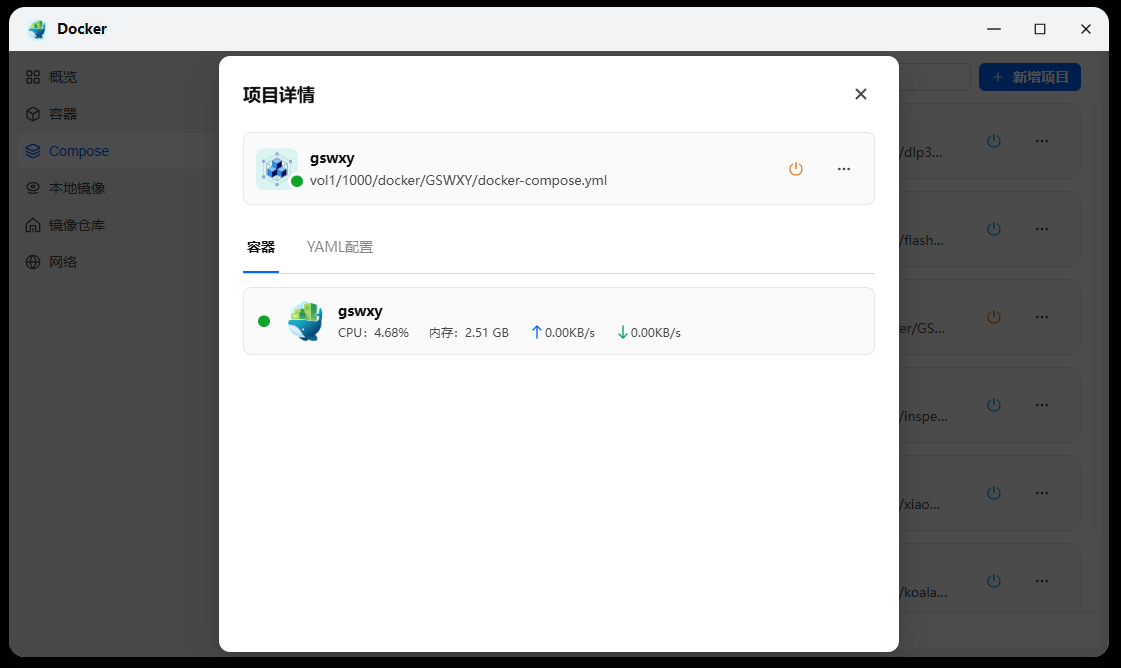Open the three-dot menu in gswxy project card
Viewport: 1121px width, 668px height.
[844, 169]
